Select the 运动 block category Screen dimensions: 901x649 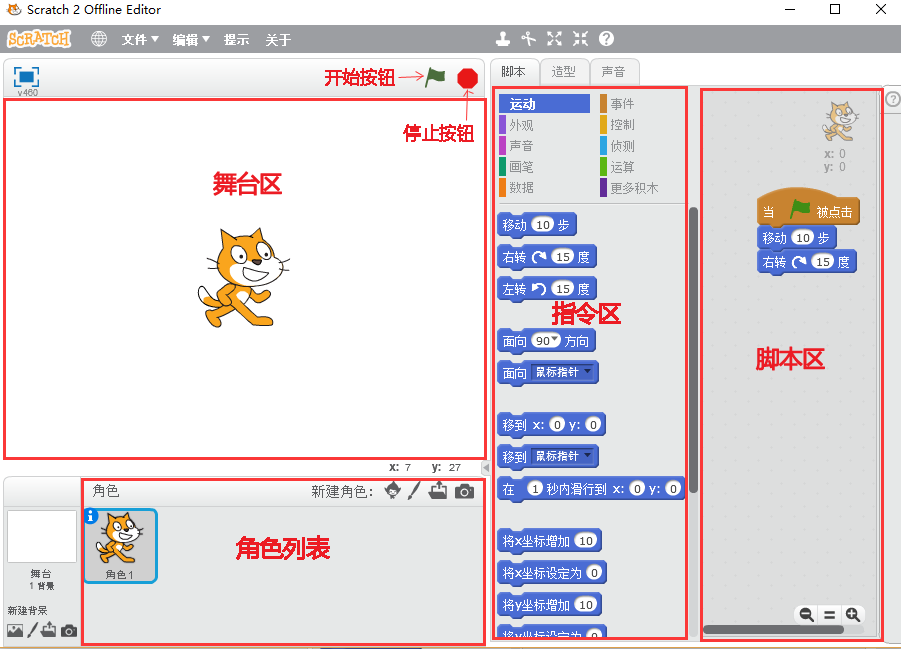(545, 104)
